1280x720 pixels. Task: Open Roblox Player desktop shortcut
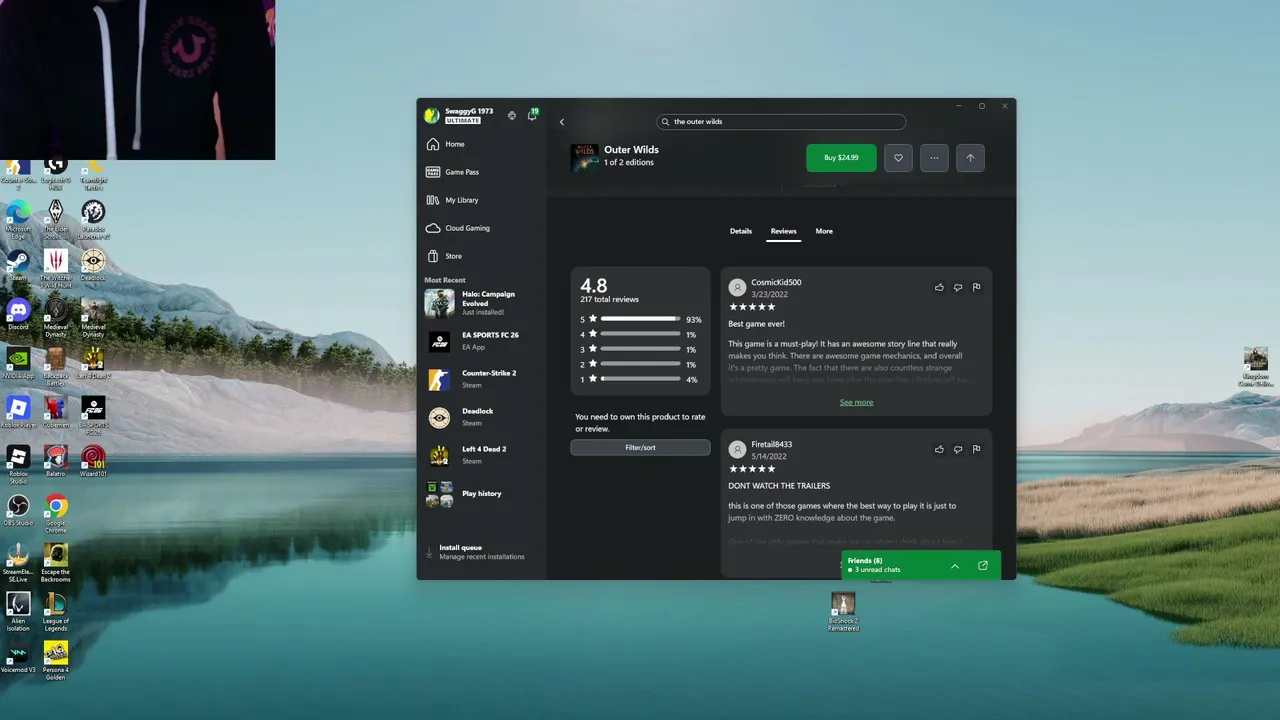(x=18, y=412)
